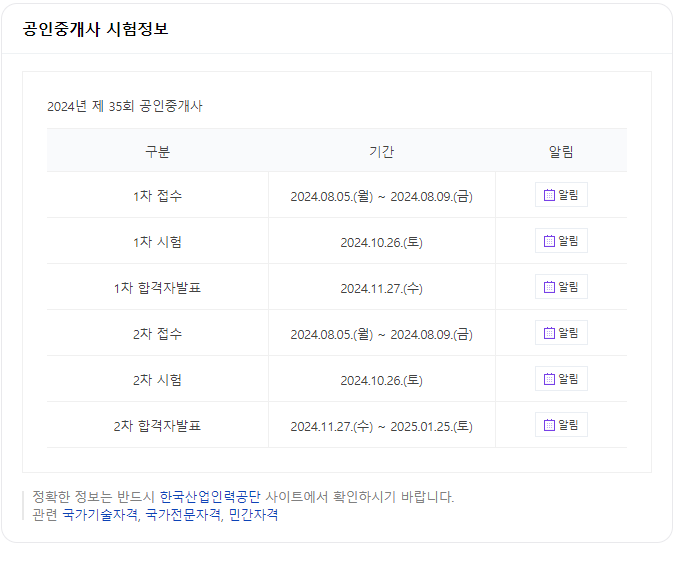Open the 국가전문자격 link
Screen dimensions: 677x569
(x=183, y=515)
